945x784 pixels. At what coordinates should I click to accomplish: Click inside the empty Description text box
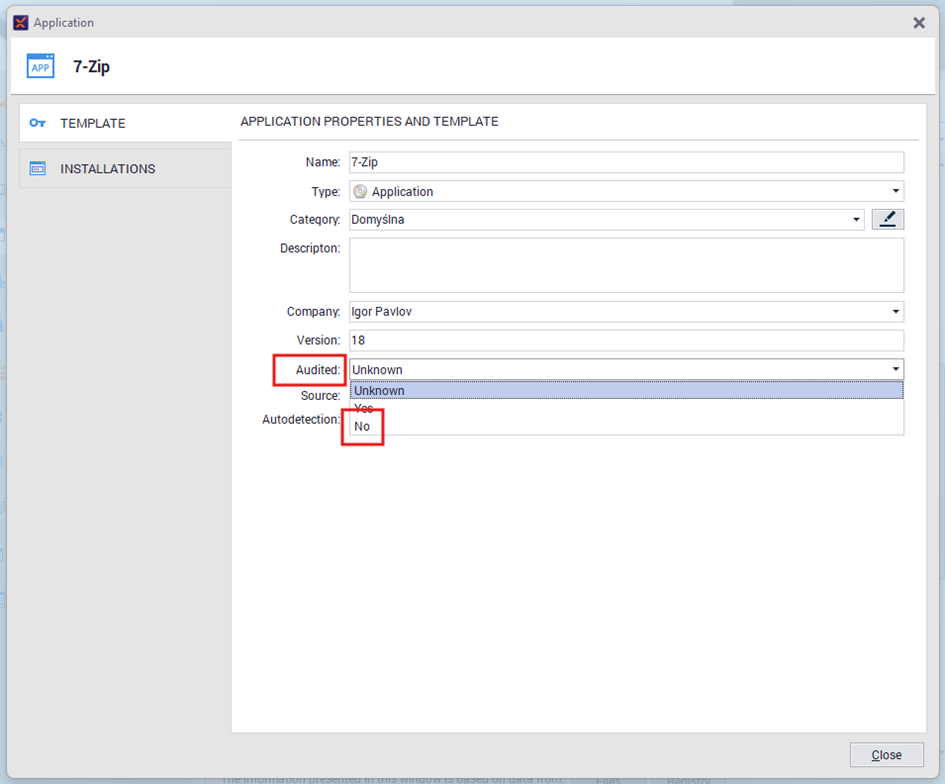[625, 265]
